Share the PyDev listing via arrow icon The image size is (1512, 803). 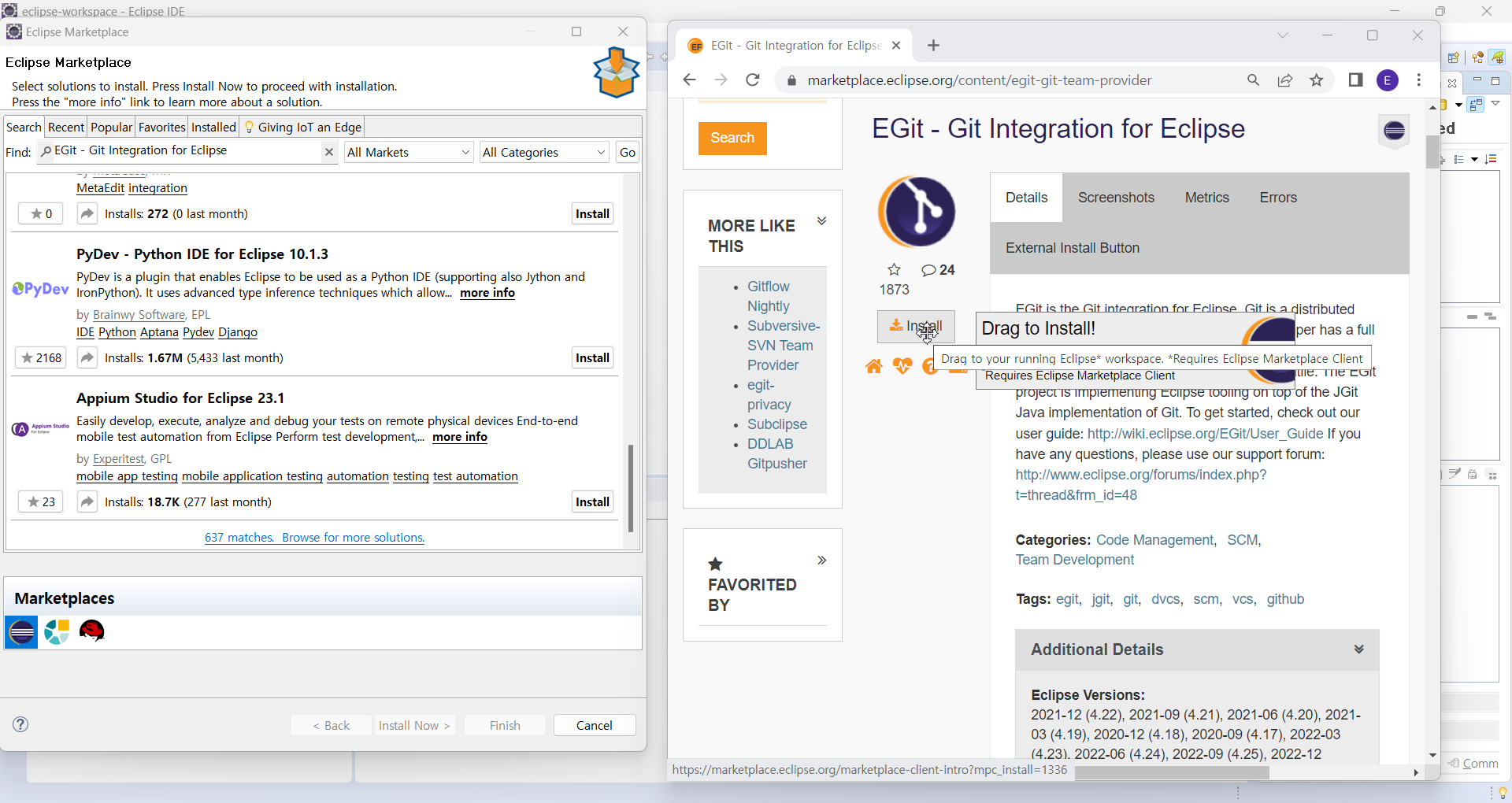tap(87, 358)
